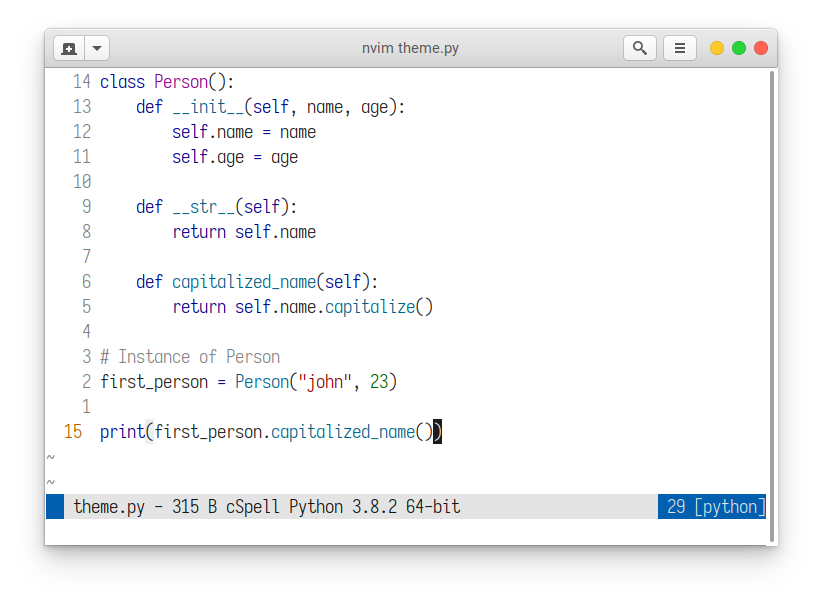The image size is (822, 606).
Task: Click the vertical scrollbar on the right
Action: click(x=772, y=307)
